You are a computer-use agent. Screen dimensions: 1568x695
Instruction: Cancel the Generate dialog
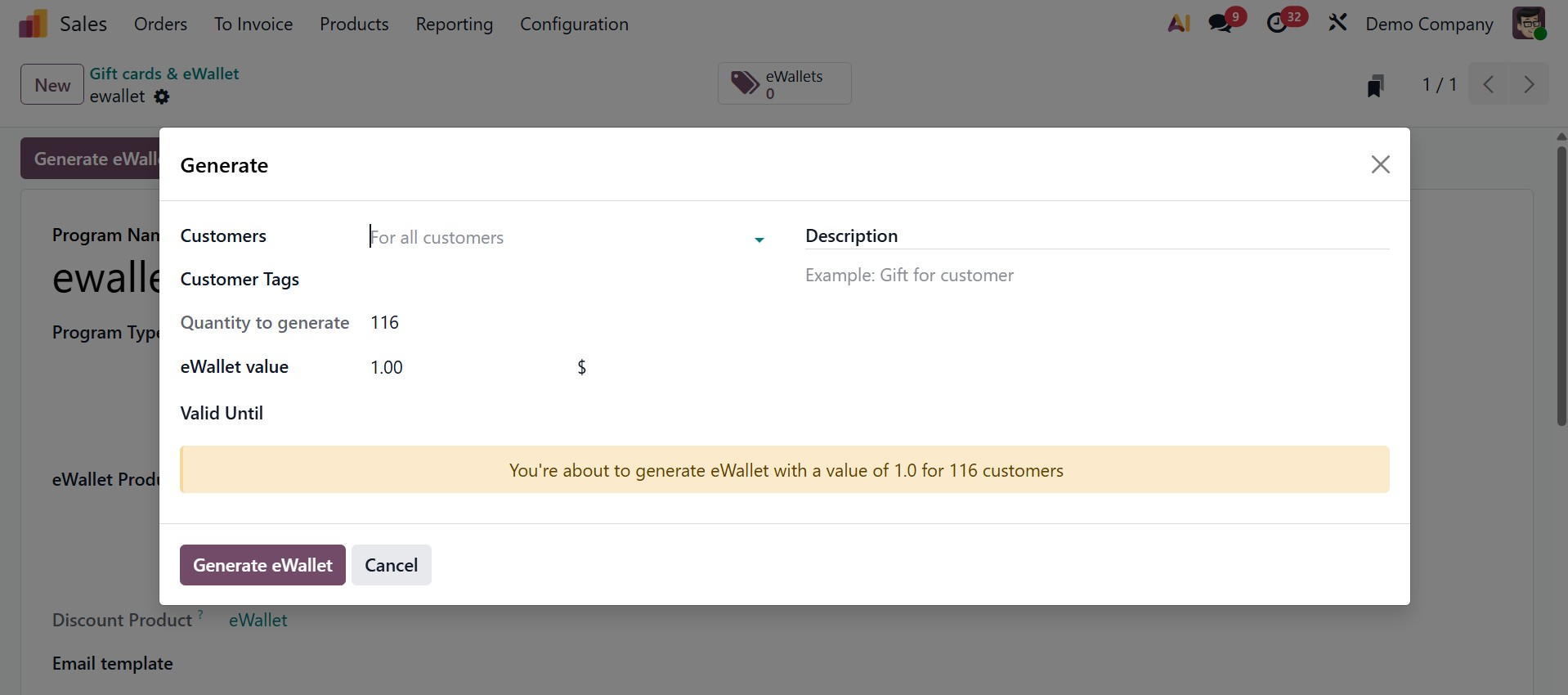391,565
